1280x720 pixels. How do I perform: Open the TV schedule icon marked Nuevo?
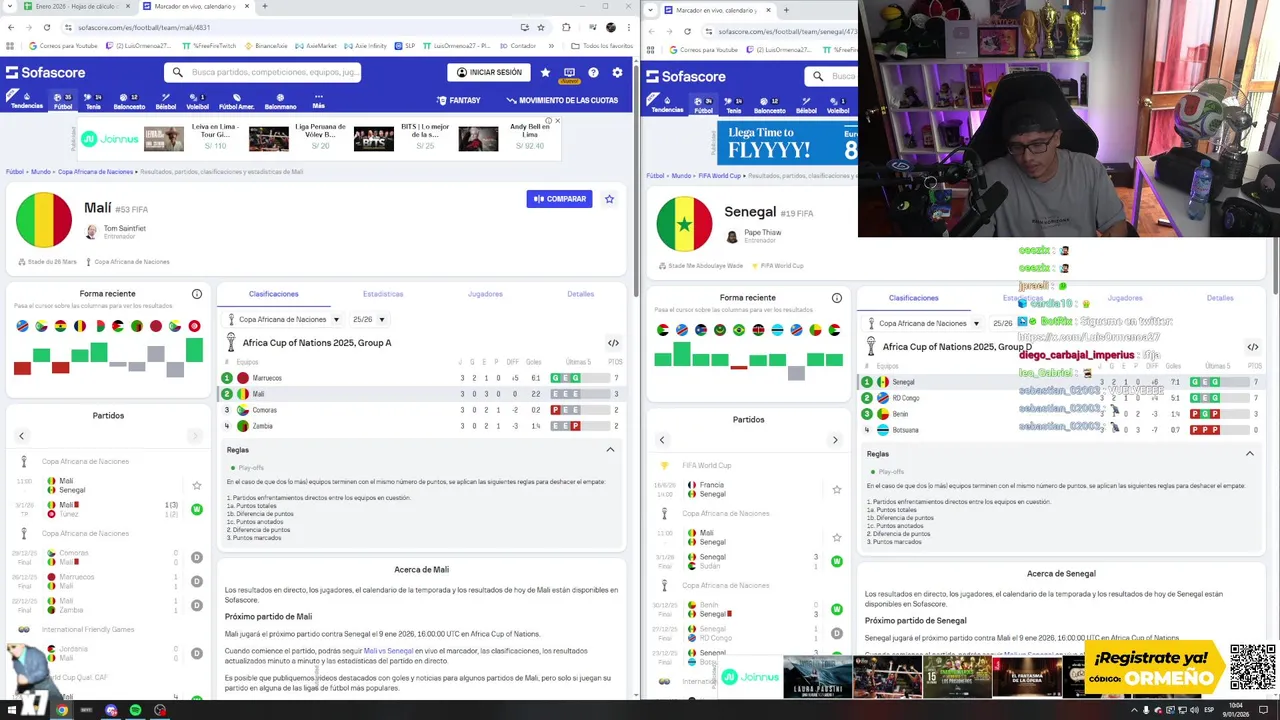[x=569, y=73]
